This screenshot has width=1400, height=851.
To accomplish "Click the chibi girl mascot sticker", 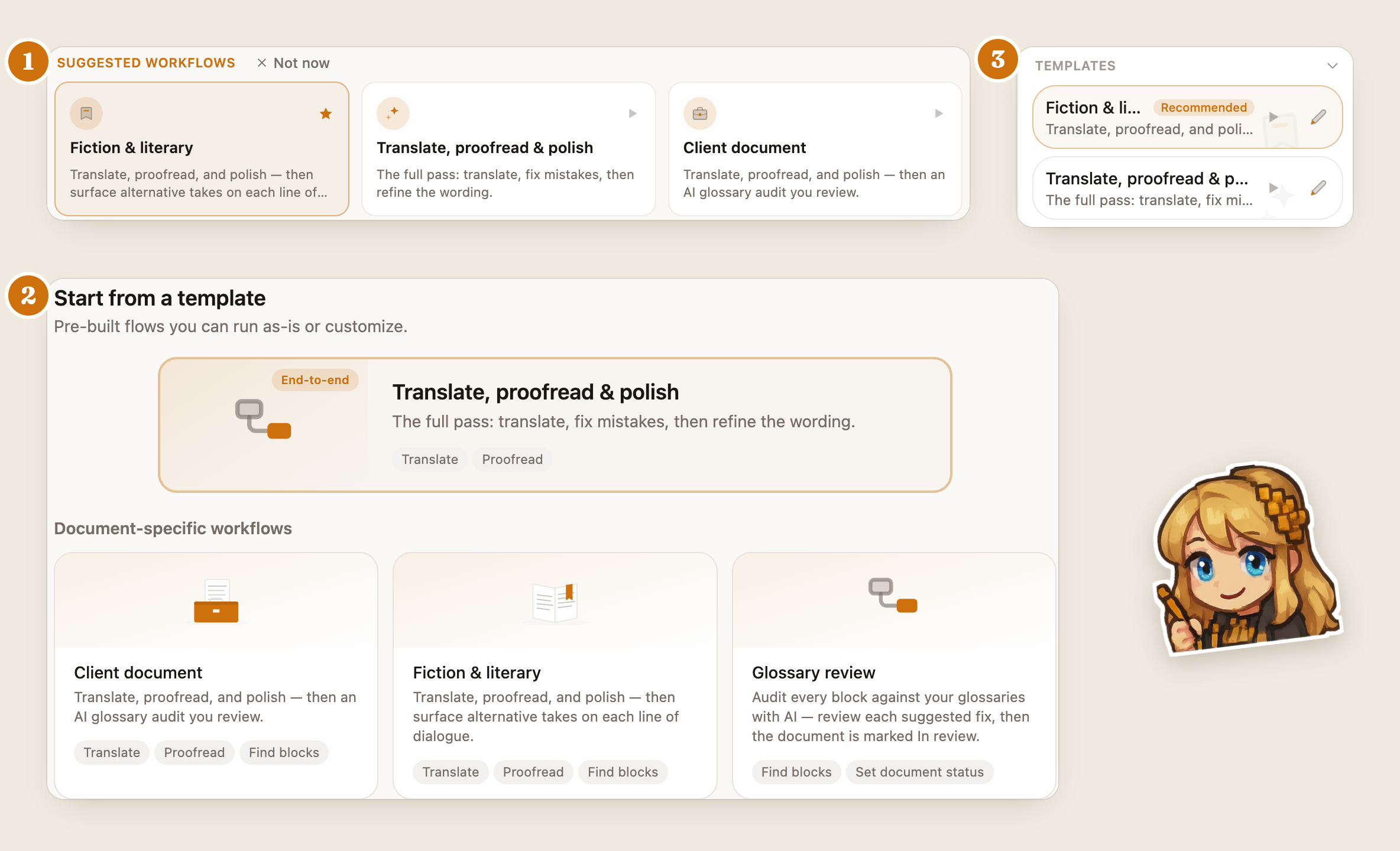I will [x=1247, y=558].
